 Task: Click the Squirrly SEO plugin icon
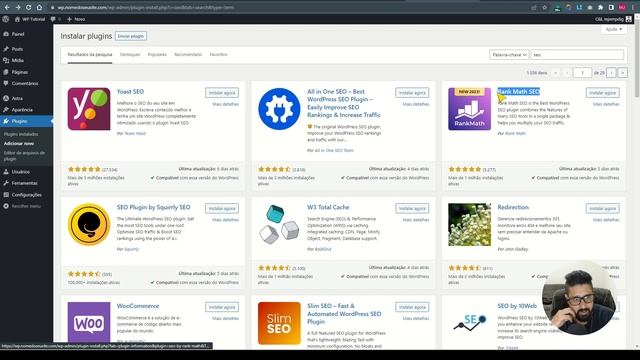(x=89, y=224)
